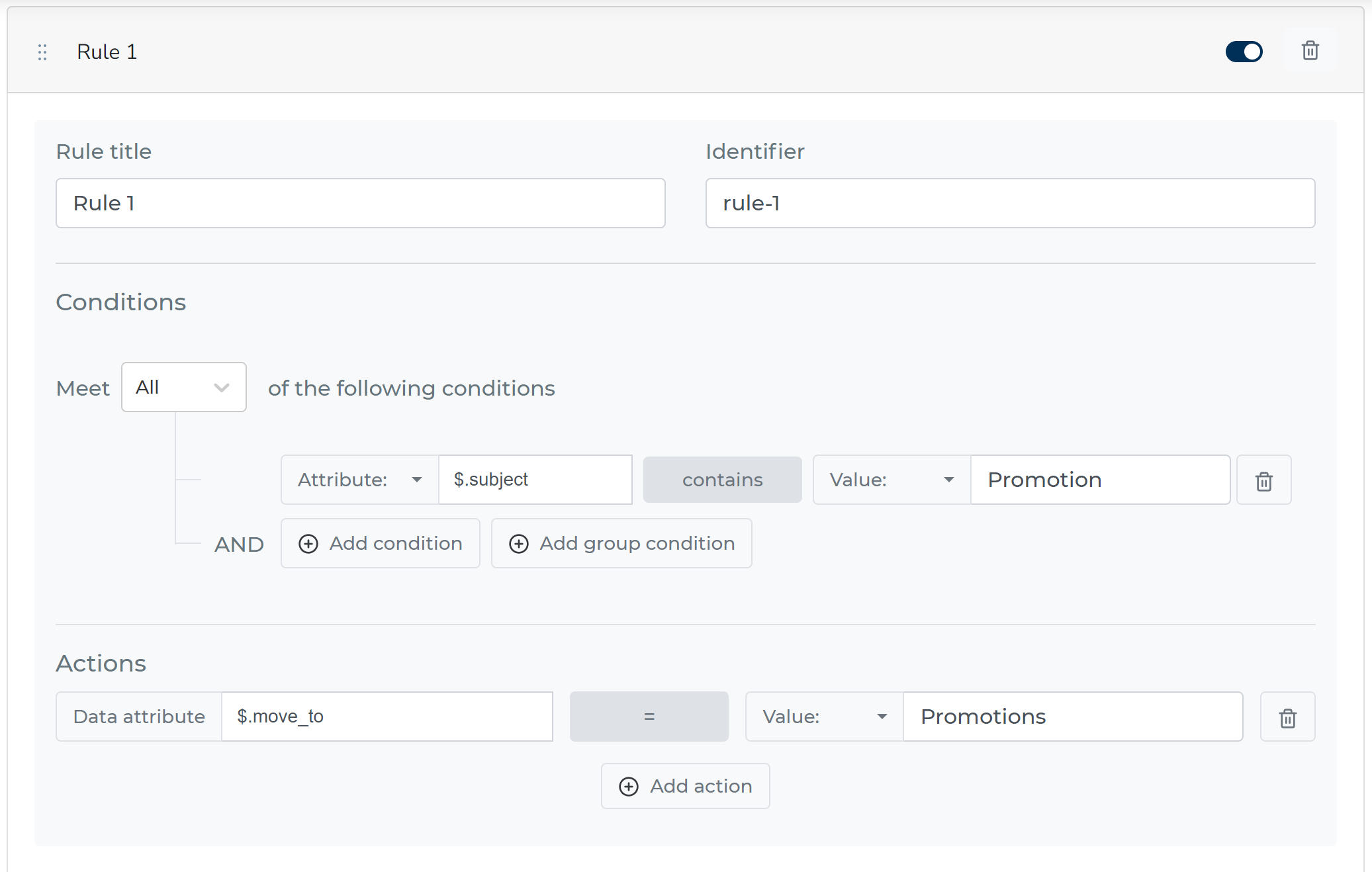
Task: Edit the $.subject attribute field
Action: point(535,480)
